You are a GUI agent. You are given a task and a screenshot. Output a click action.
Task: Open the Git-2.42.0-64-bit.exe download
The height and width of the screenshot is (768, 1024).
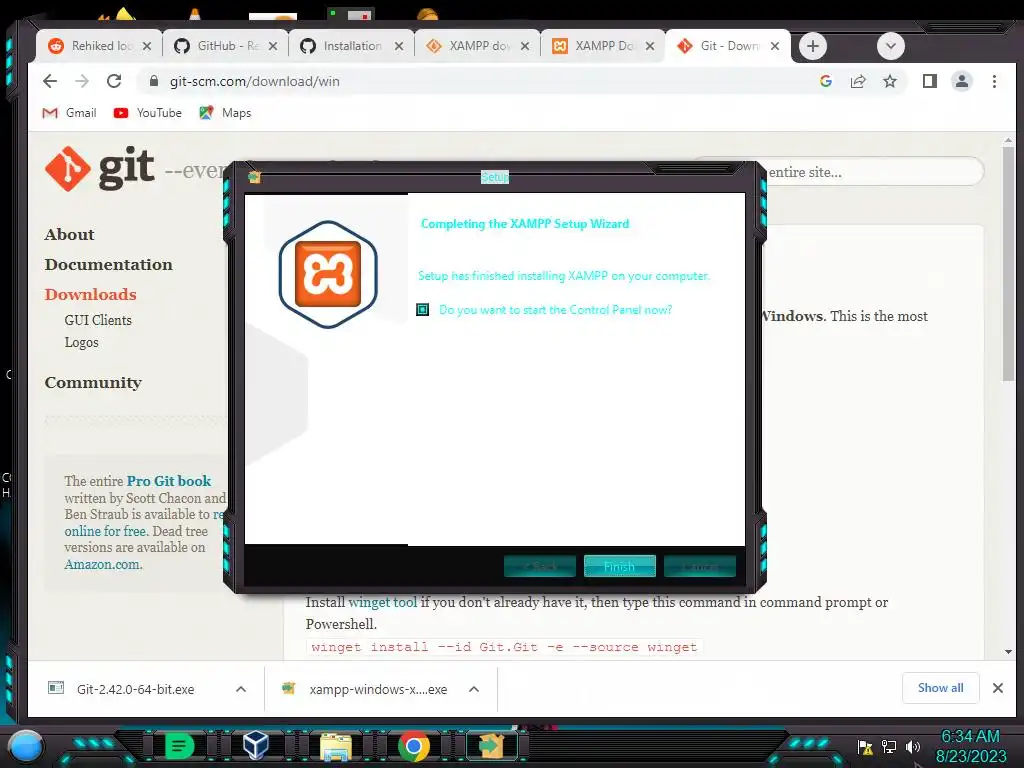pyautogui.click(x=135, y=689)
